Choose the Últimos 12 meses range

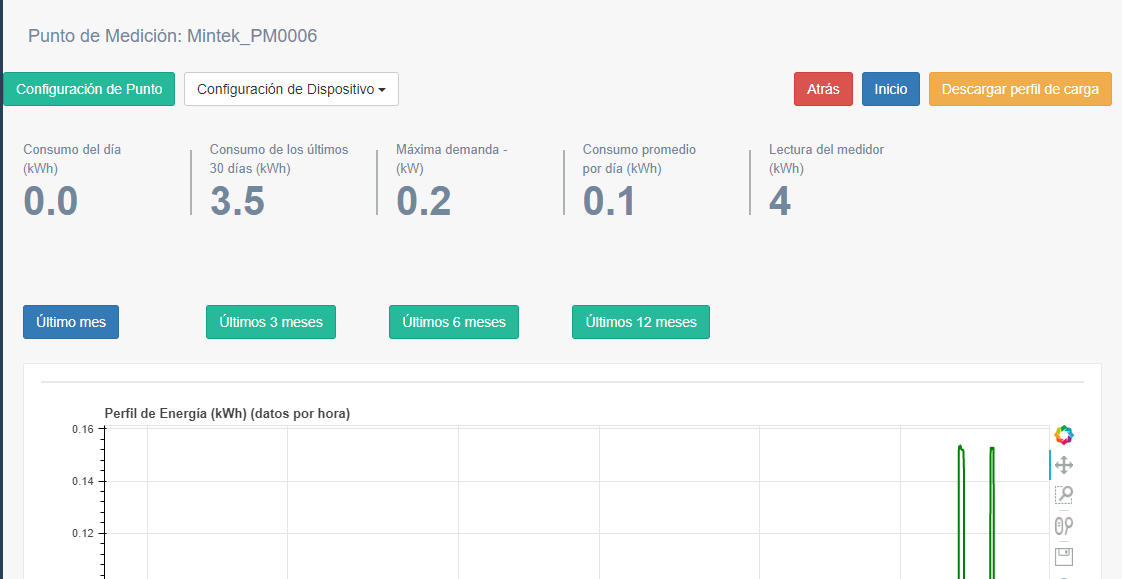click(x=640, y=322)
